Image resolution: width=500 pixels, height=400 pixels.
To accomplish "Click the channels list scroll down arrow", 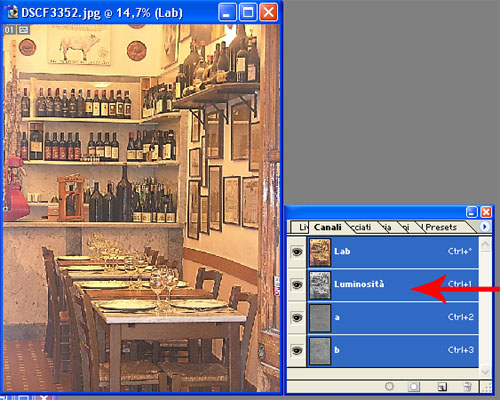I will [485, 371].
